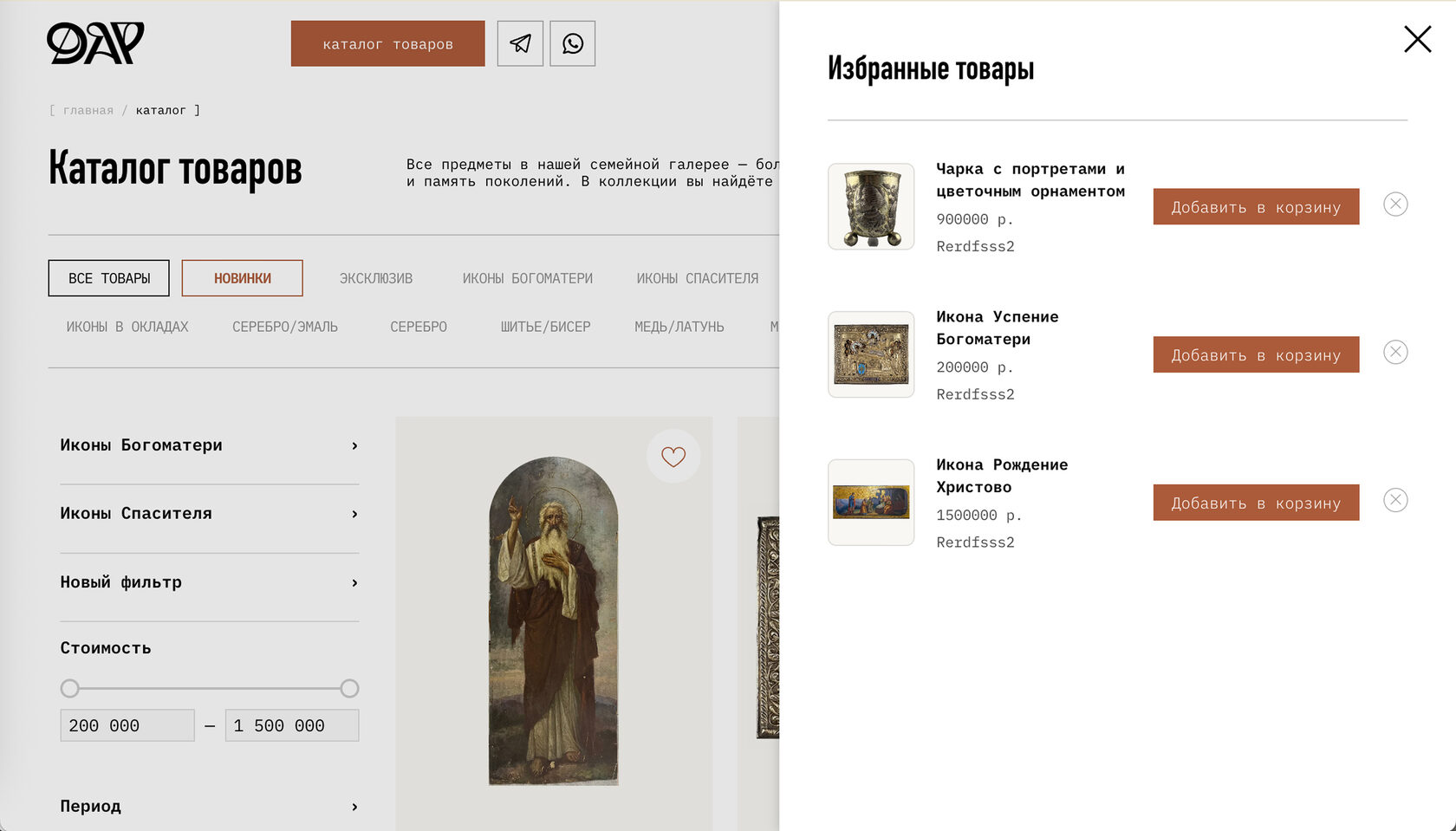The image size is (1456, 831).
Task: Click the Чарка с портретами title
Action: point(1030,180)
